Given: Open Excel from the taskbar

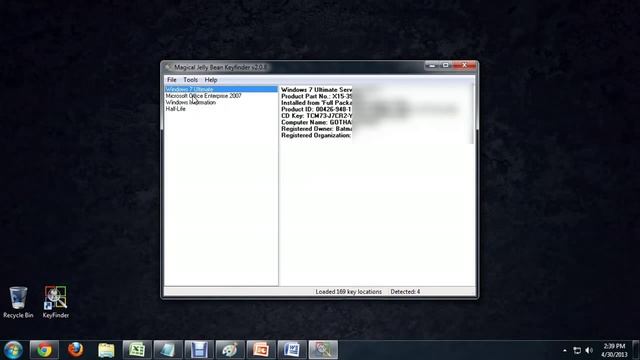Looking at the screenshot, I should (x=137, y=350).
